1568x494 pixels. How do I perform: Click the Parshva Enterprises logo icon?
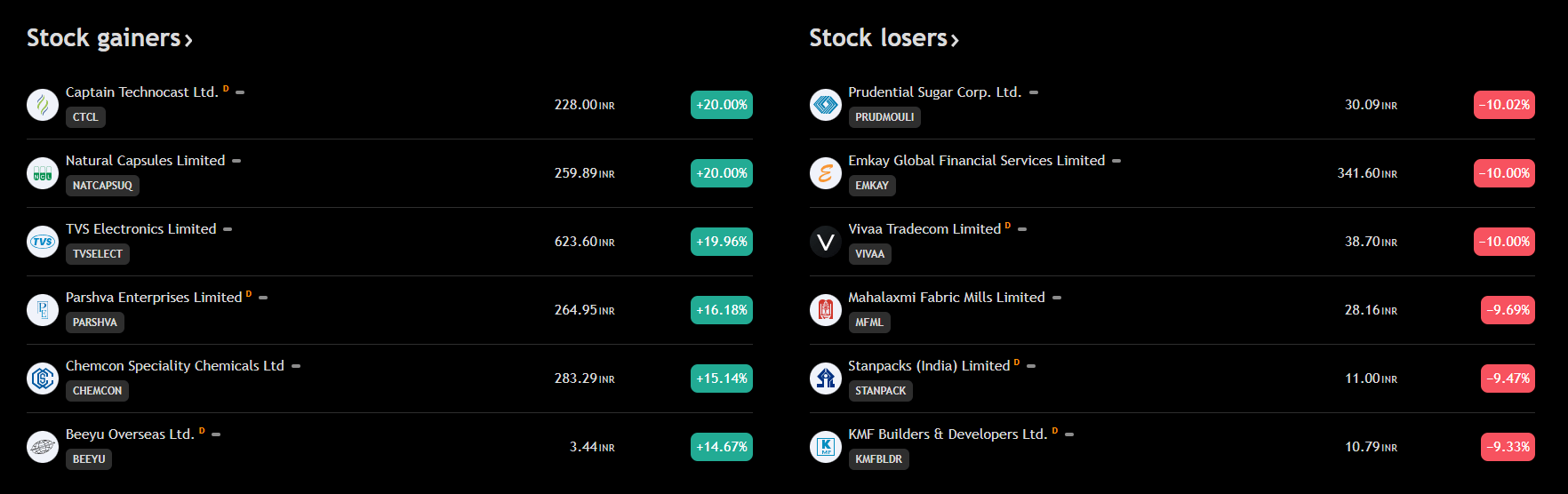[43, 310]
